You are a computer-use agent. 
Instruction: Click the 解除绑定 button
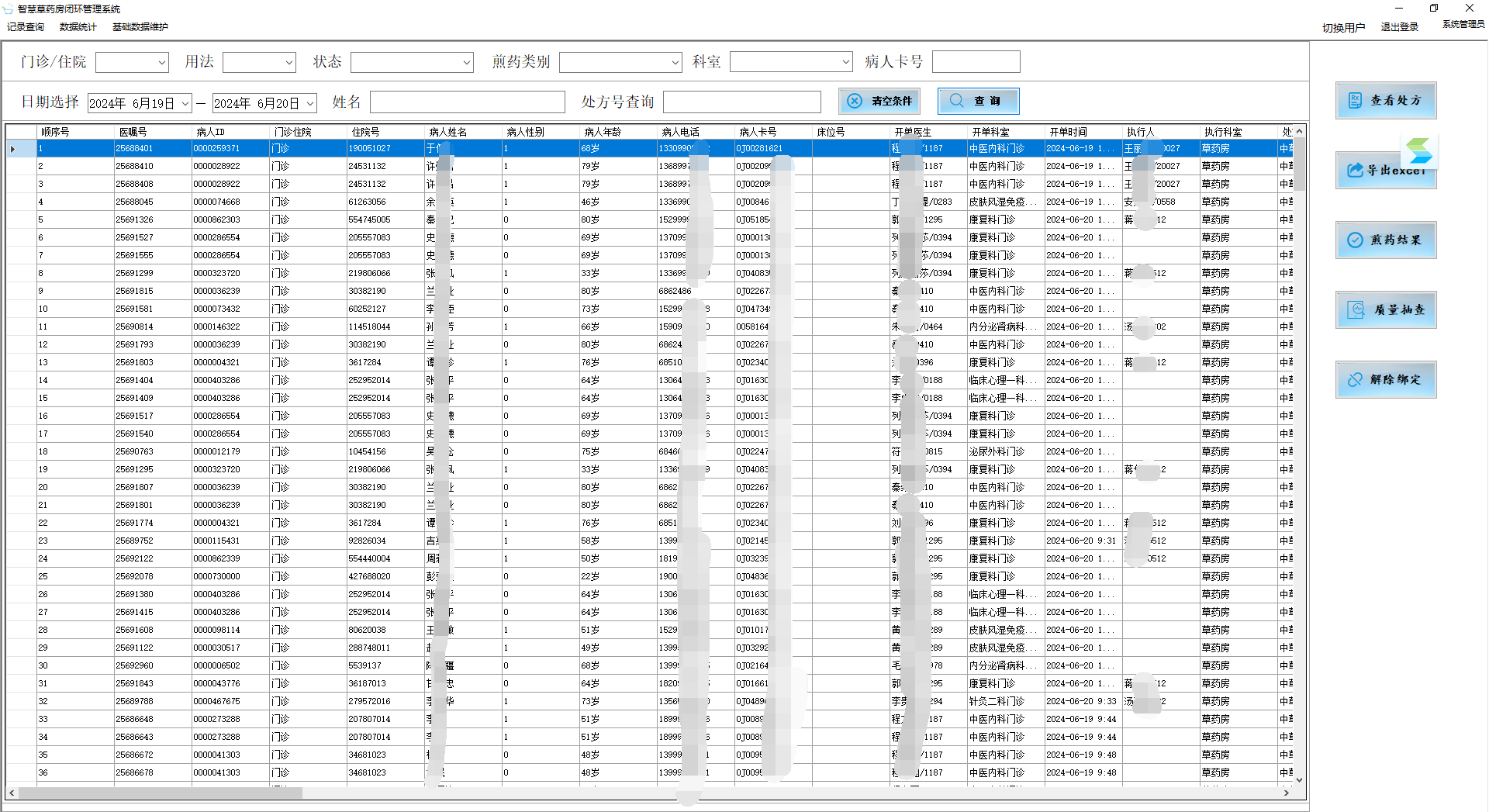tap(1386, 379)
